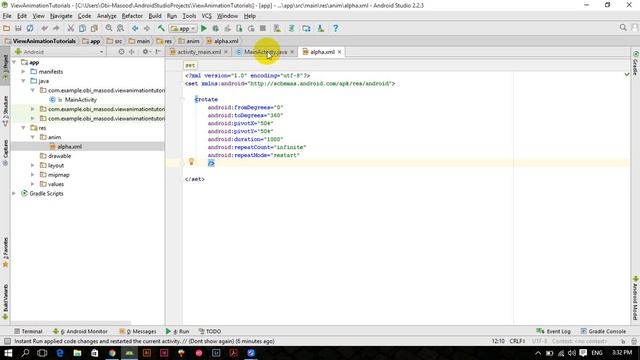This screenshot has width=640, height=360.
Task: Open the Event Log
Action: 553,331
